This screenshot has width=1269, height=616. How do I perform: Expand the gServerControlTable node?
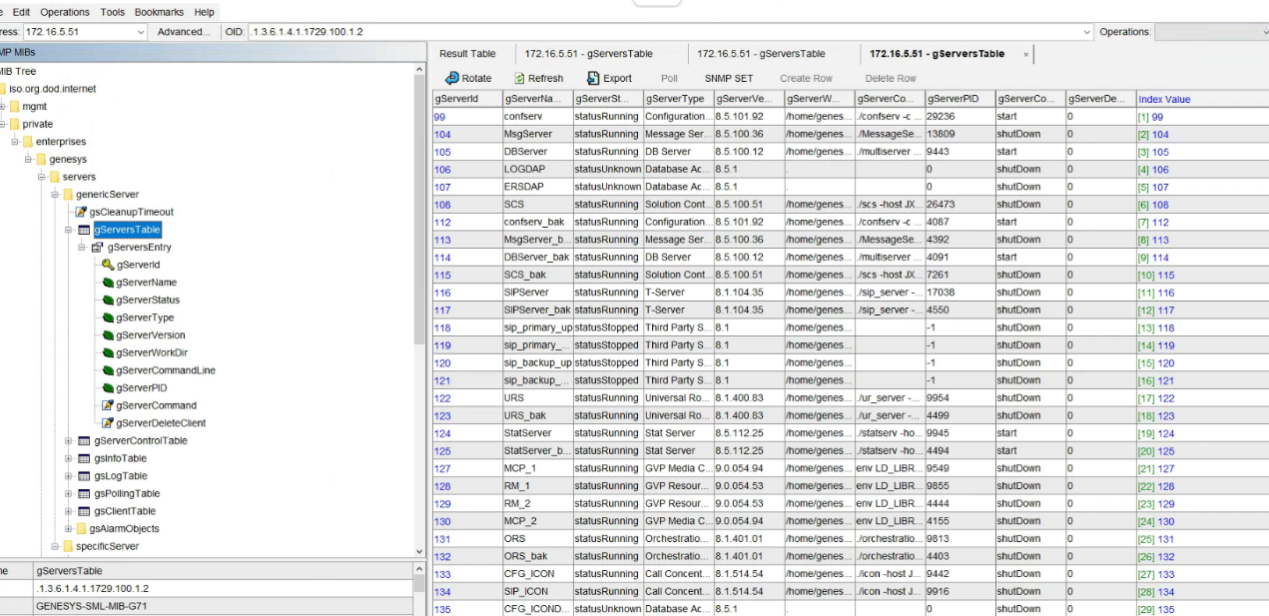pyautogui.click(x=69, y=441)
